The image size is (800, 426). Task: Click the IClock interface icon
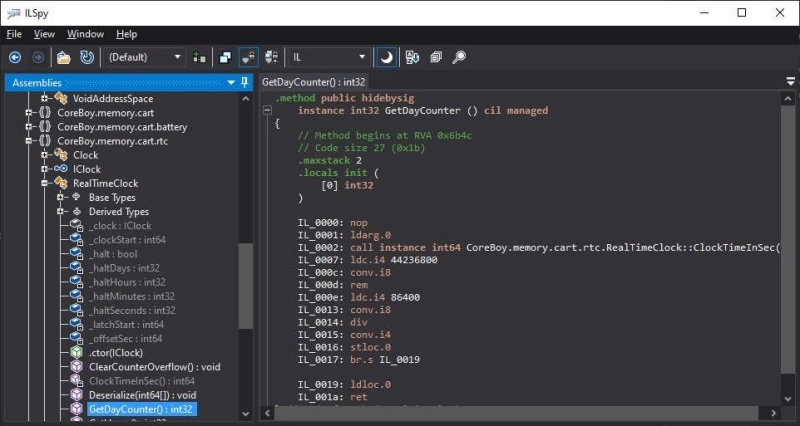click(61, 169)
